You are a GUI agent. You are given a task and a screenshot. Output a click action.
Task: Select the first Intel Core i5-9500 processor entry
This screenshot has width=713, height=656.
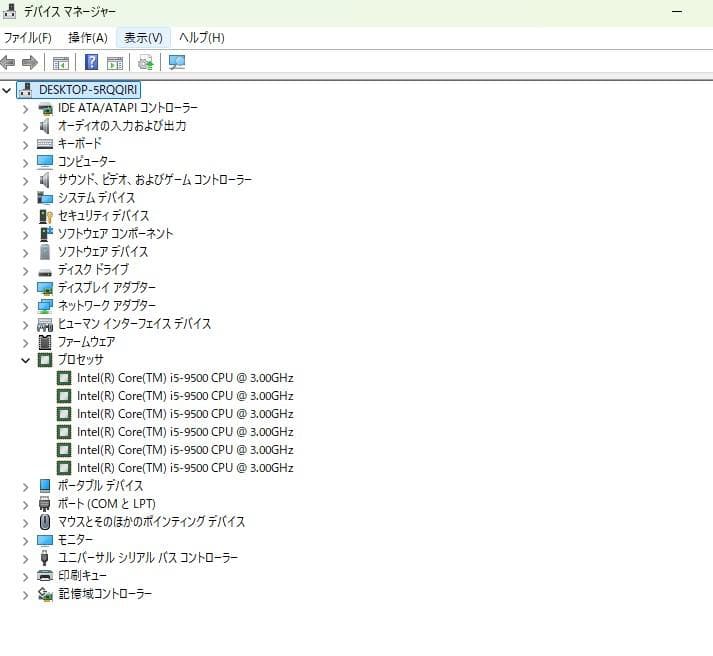pyautogui.click(x=185, y=378)
